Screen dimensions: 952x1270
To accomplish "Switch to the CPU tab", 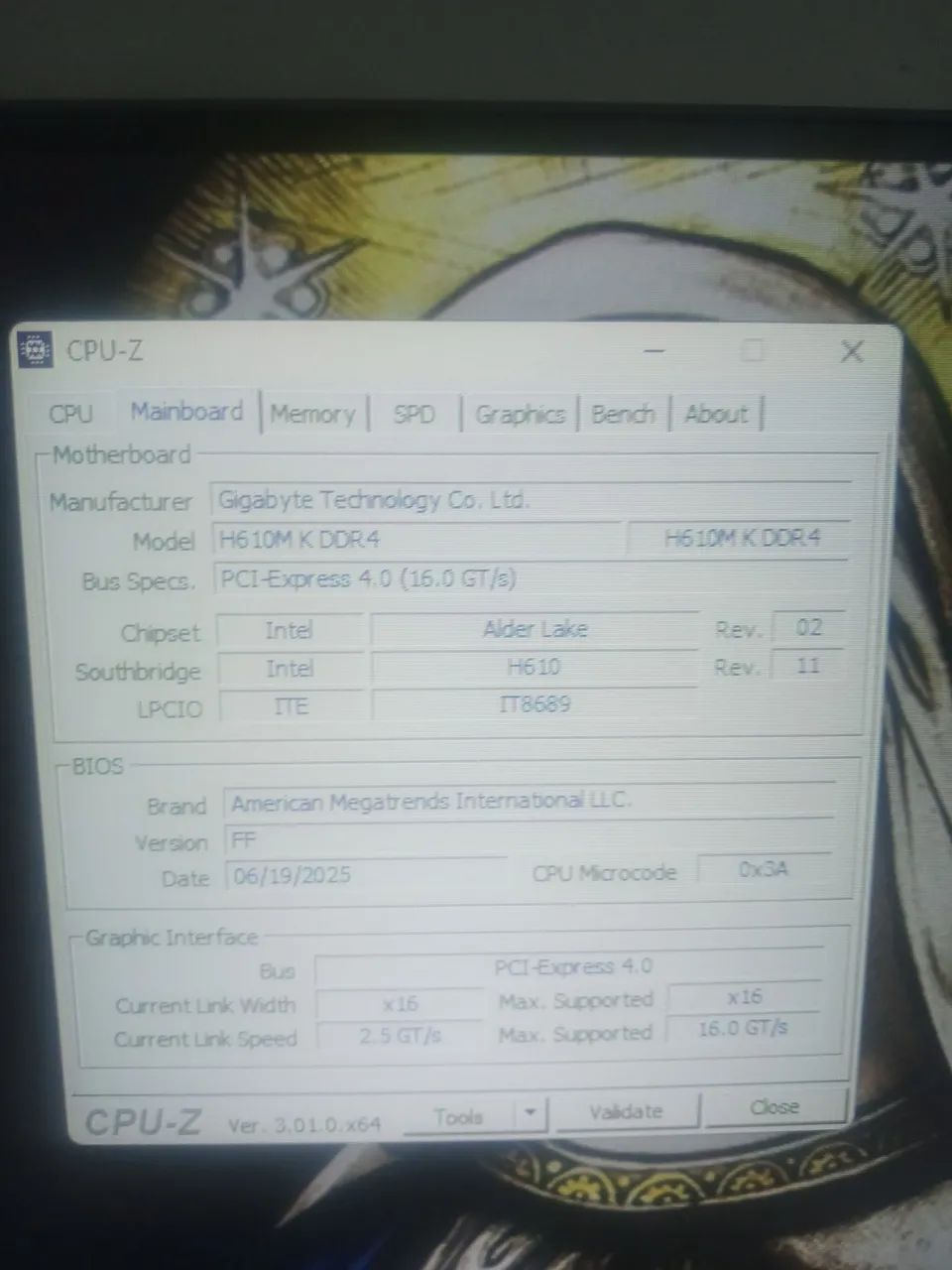I will pyautogui.click(x=70, y=414).
